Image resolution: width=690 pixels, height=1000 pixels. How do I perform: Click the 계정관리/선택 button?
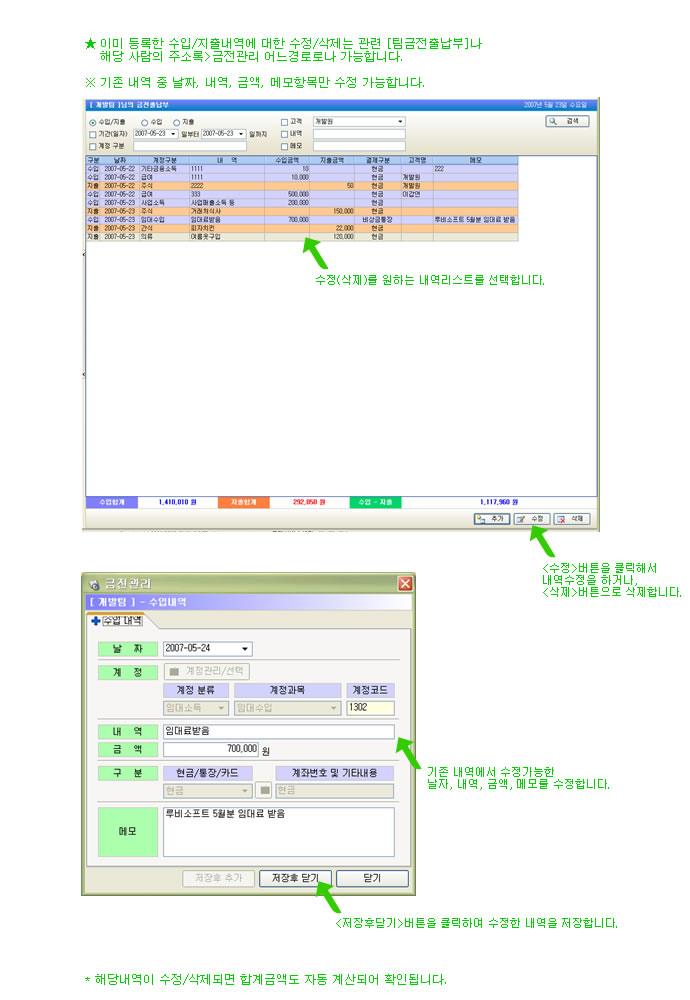[x=207, y=672]
